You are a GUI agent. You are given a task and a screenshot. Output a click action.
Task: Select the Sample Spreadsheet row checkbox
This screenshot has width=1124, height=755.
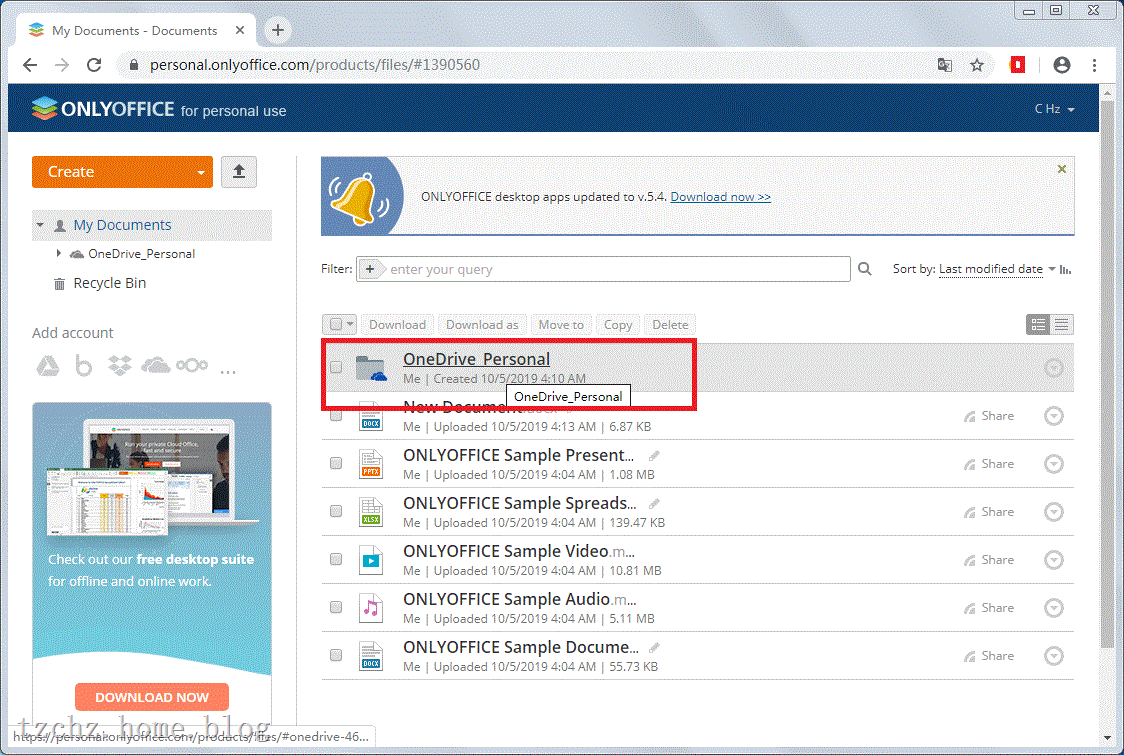pyautogui.click(x=335, y=511)
